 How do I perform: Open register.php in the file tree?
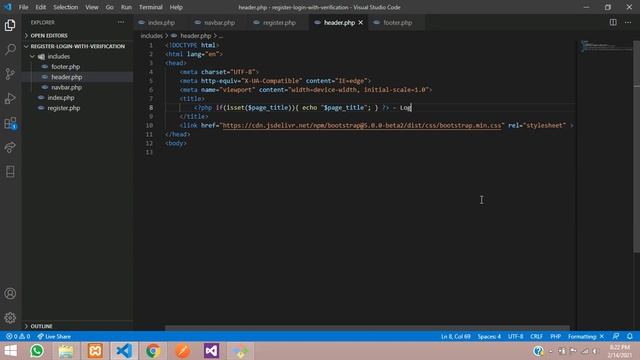(x=64, y=108)
